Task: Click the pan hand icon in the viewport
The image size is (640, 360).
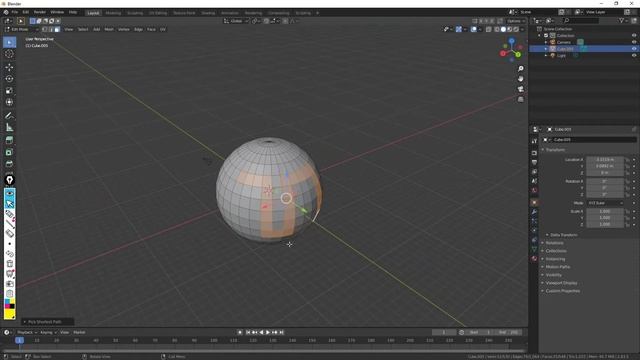Action: [520, 79]
